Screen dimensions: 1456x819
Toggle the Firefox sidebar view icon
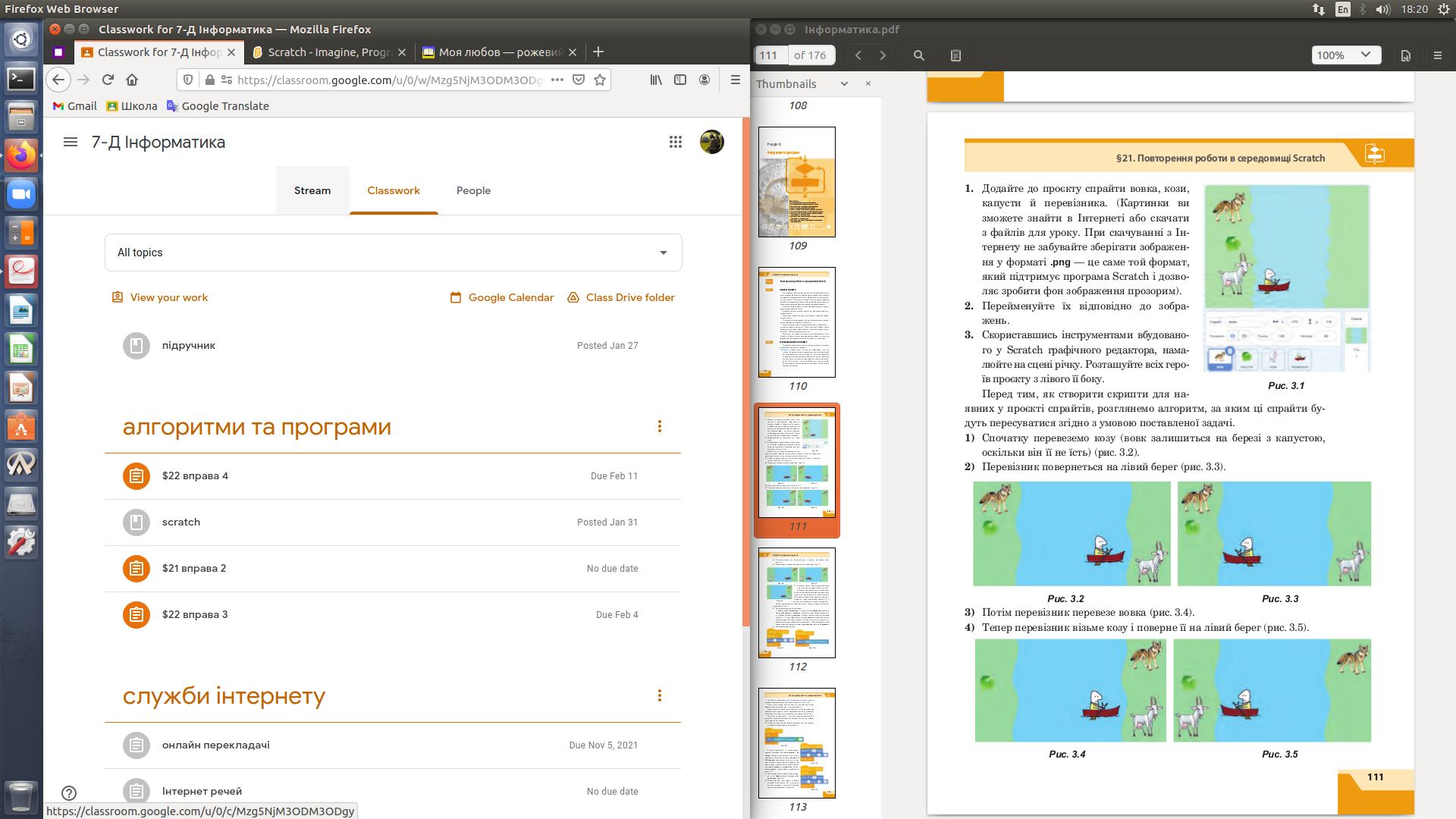680,80
